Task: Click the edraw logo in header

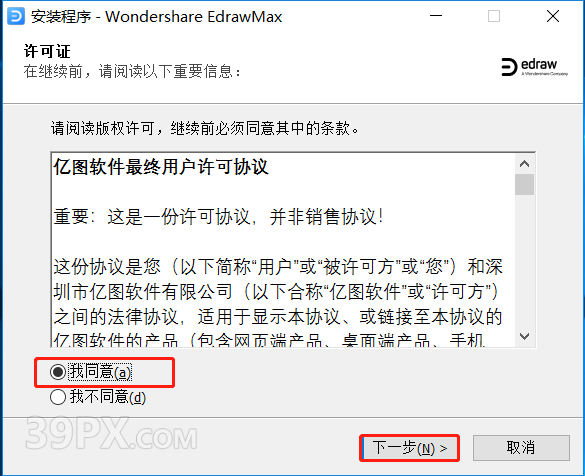Action: [534, 67]
